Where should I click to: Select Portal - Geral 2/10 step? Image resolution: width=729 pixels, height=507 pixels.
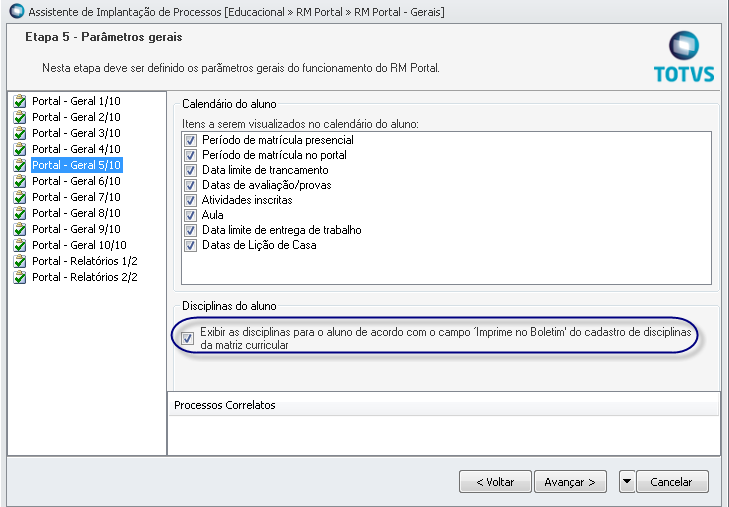[76, 117]
